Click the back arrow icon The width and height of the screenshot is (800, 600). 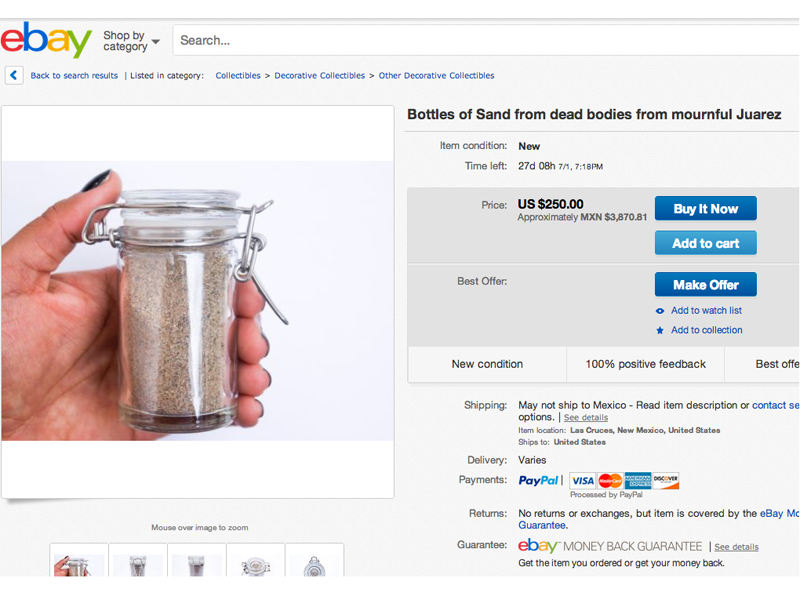14,75
